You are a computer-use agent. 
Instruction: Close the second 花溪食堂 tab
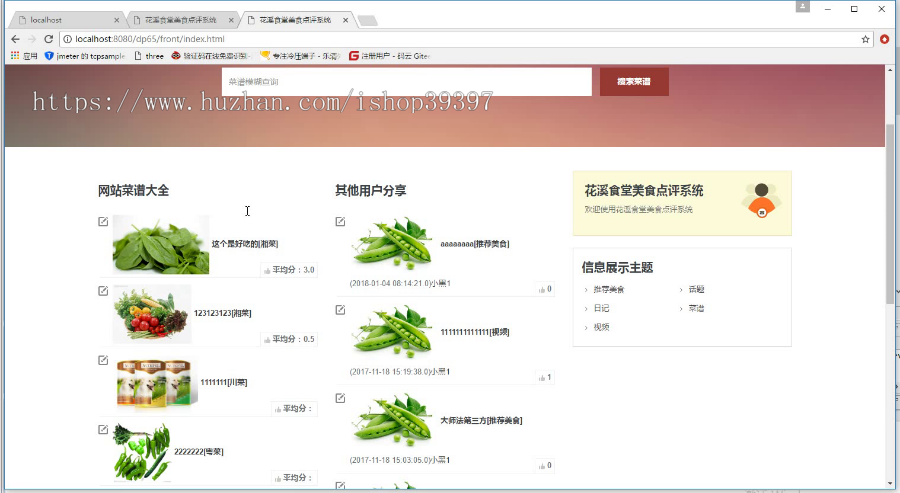[231, 20]
